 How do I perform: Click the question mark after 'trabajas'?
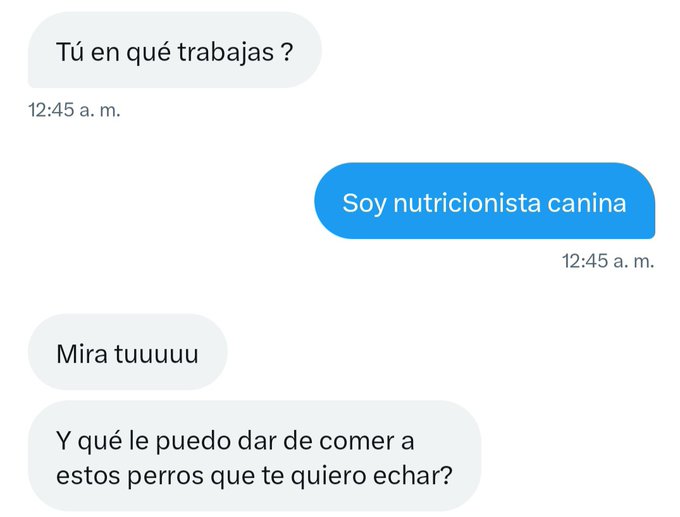[287, 52]
